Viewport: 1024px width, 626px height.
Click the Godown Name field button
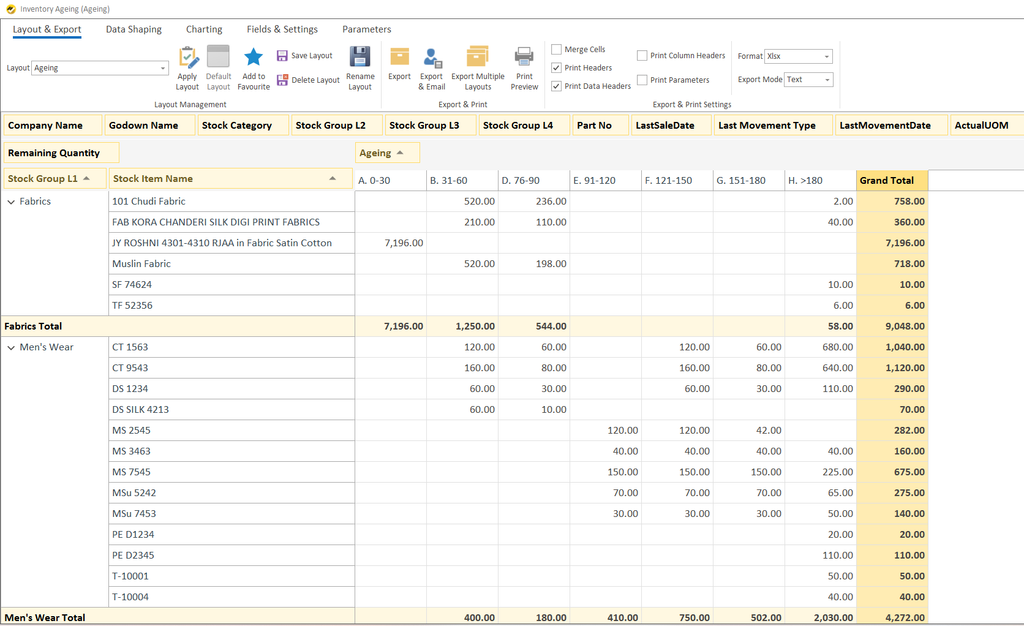click(x=150, y=125)
